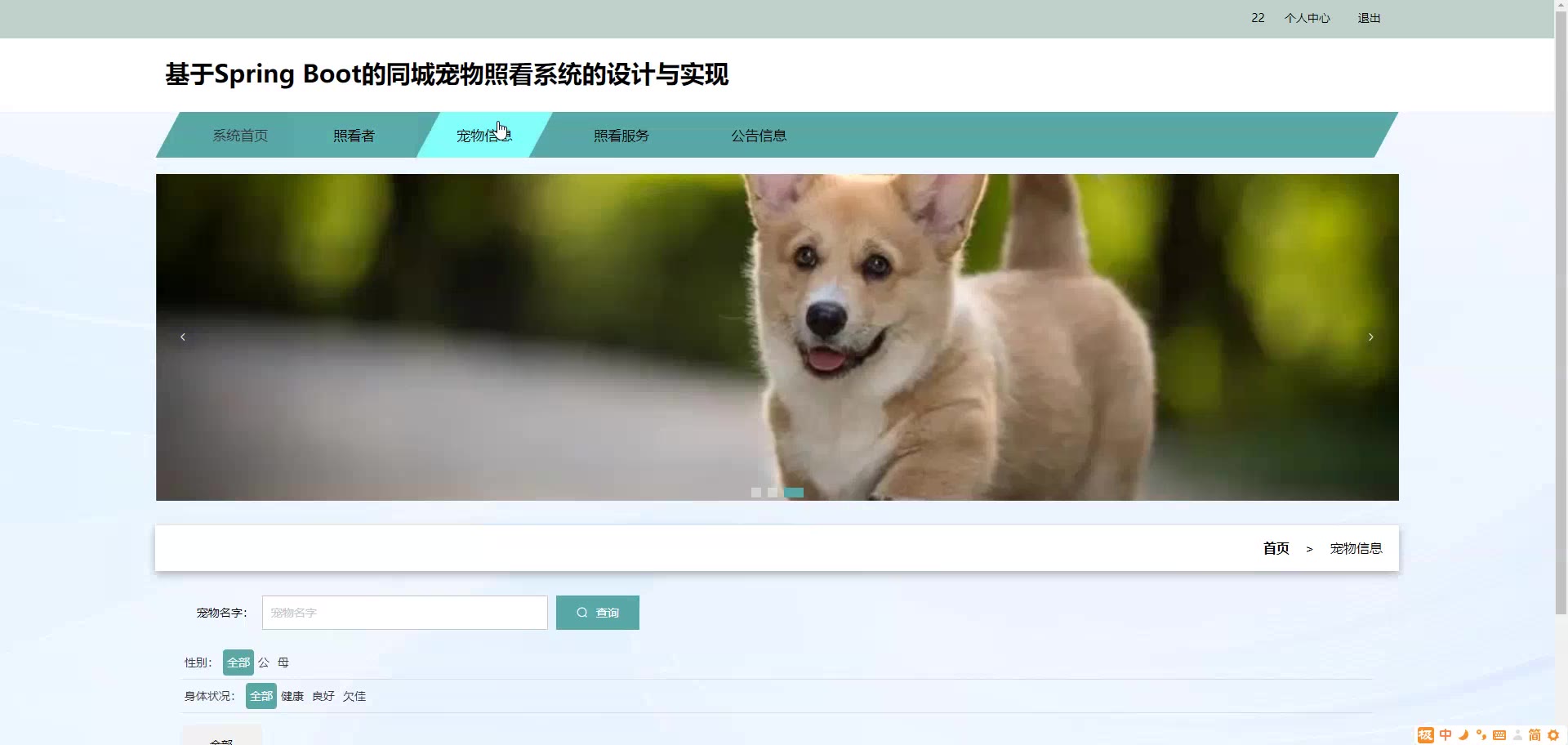The image size is (1568, 745).
Task: Click the site title heading text
Action: pyautogui.click(x=447, y=74)
